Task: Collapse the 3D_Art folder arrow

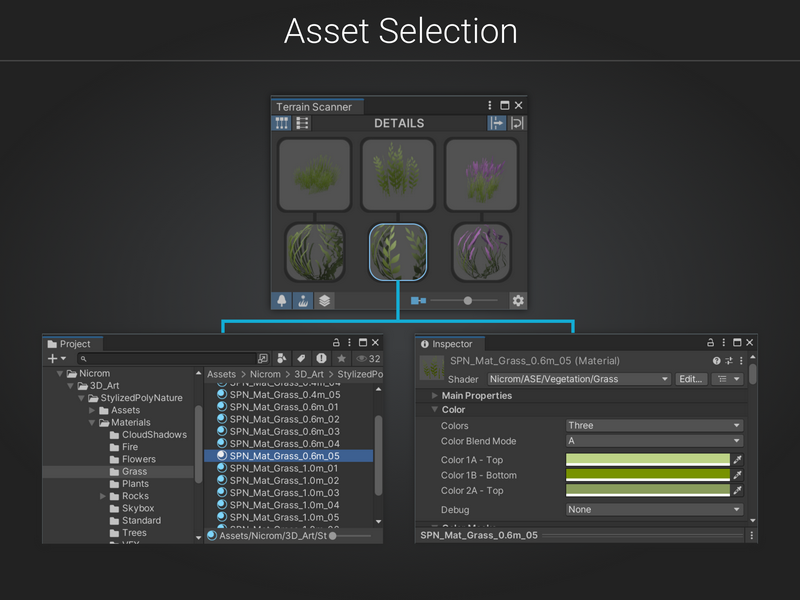Action: coord(70,386)
